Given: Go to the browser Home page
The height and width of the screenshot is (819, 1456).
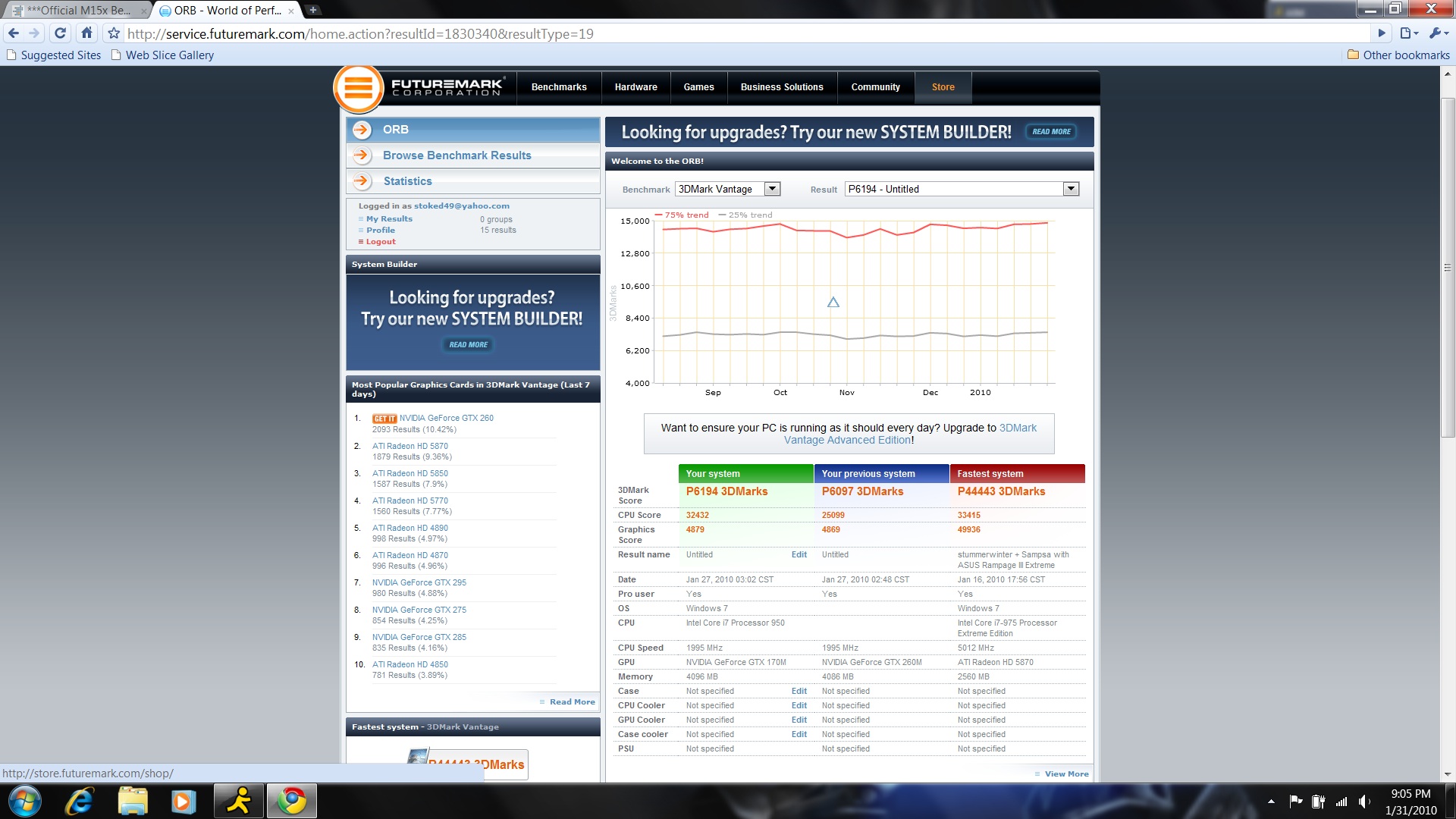Looking at the screenshot, I should (87, 33).
